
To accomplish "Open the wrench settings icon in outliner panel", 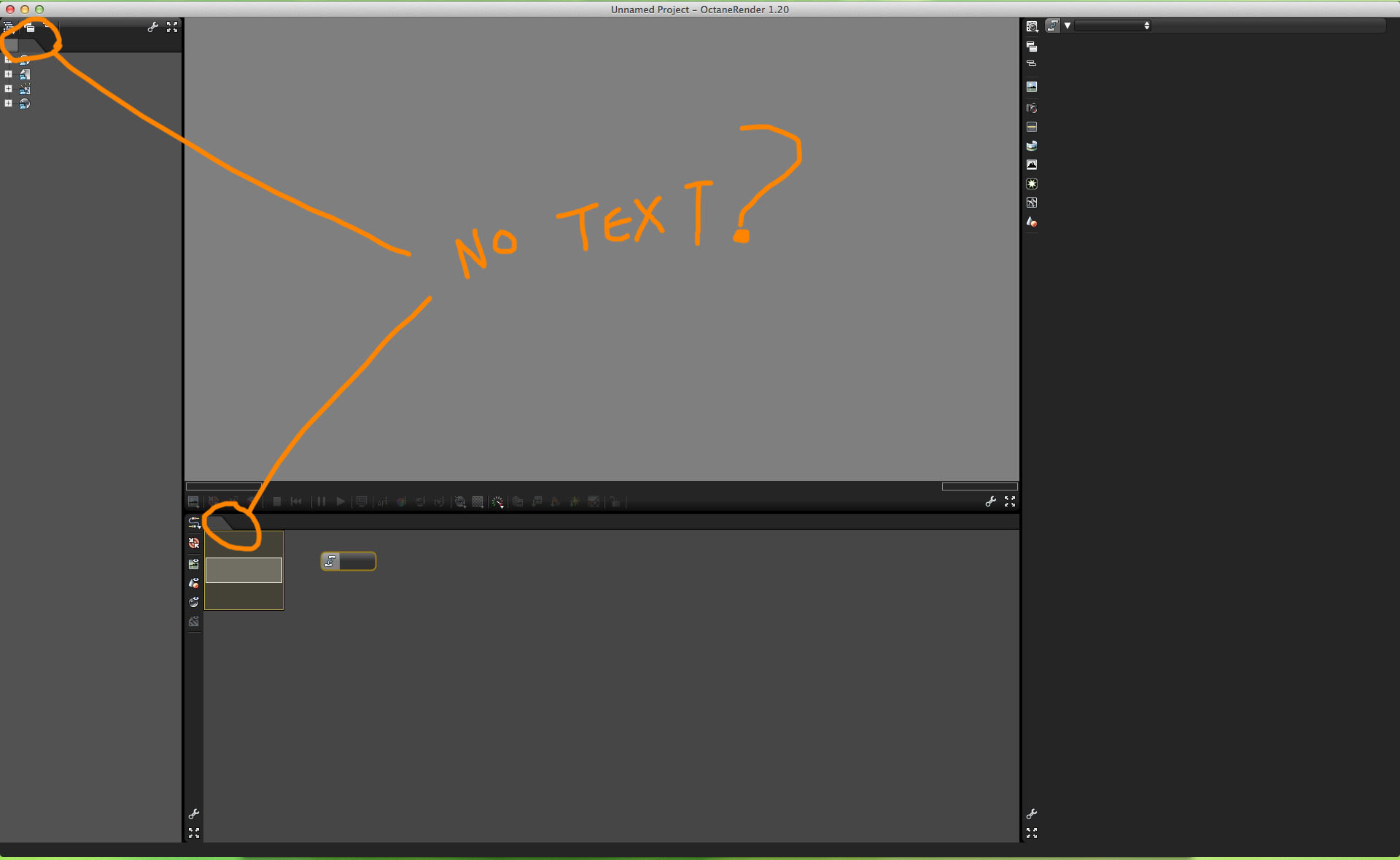I will click(x=152, y=27).
